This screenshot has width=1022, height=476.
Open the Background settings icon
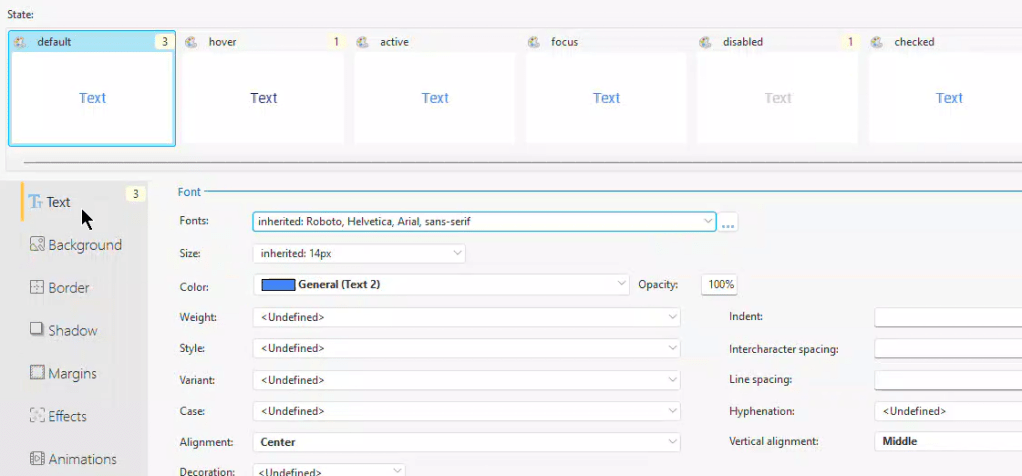pos(37,245)
